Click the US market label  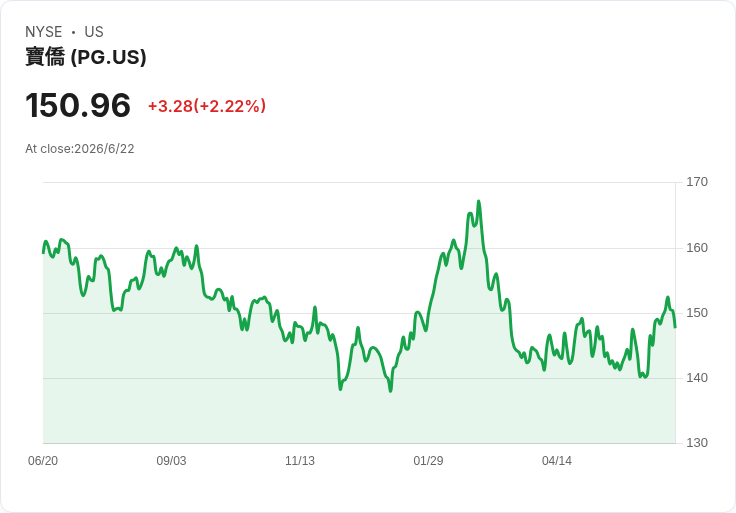click(x=94, y=32)
